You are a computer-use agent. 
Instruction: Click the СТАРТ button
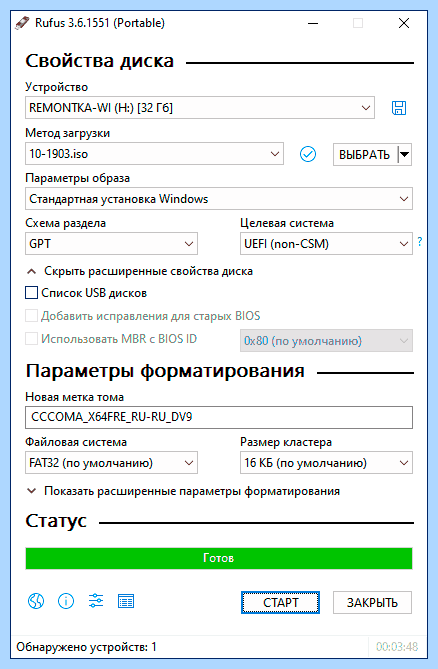click(280, 602)
